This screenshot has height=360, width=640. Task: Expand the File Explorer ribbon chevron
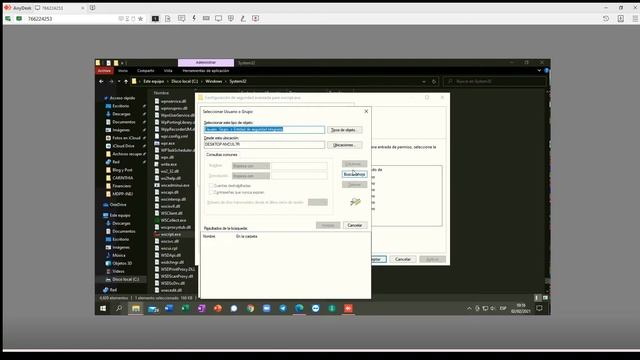[539, 71]
